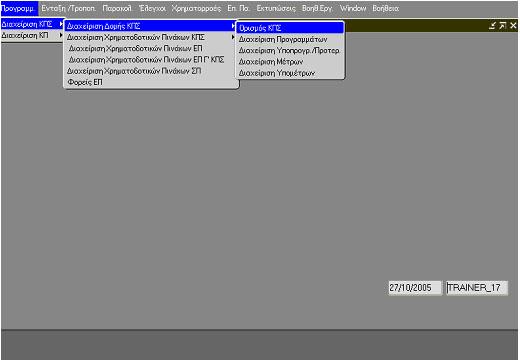
Task: Choose Φορείς ΕΠ menu entry
Action: (x=151, y=82)
